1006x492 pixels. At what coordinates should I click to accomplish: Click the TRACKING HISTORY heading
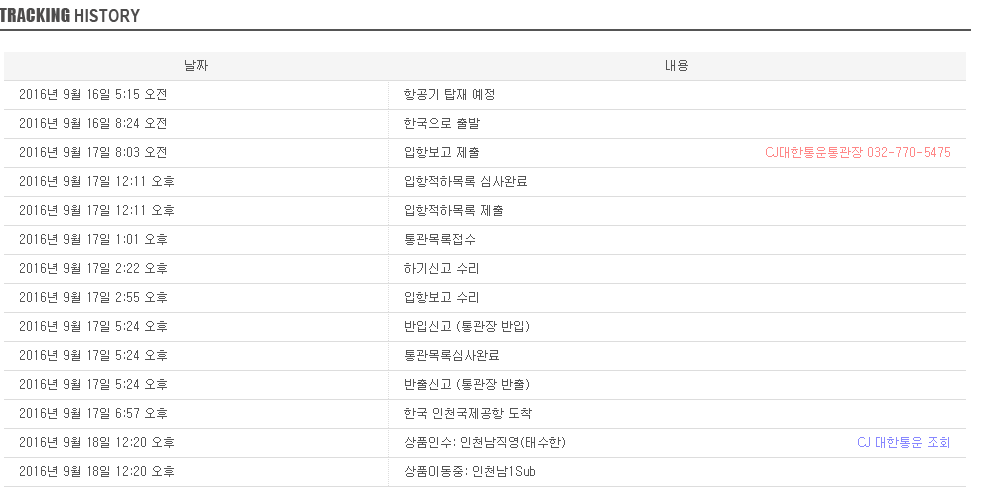pyautogui.click(x=70, y=16)
